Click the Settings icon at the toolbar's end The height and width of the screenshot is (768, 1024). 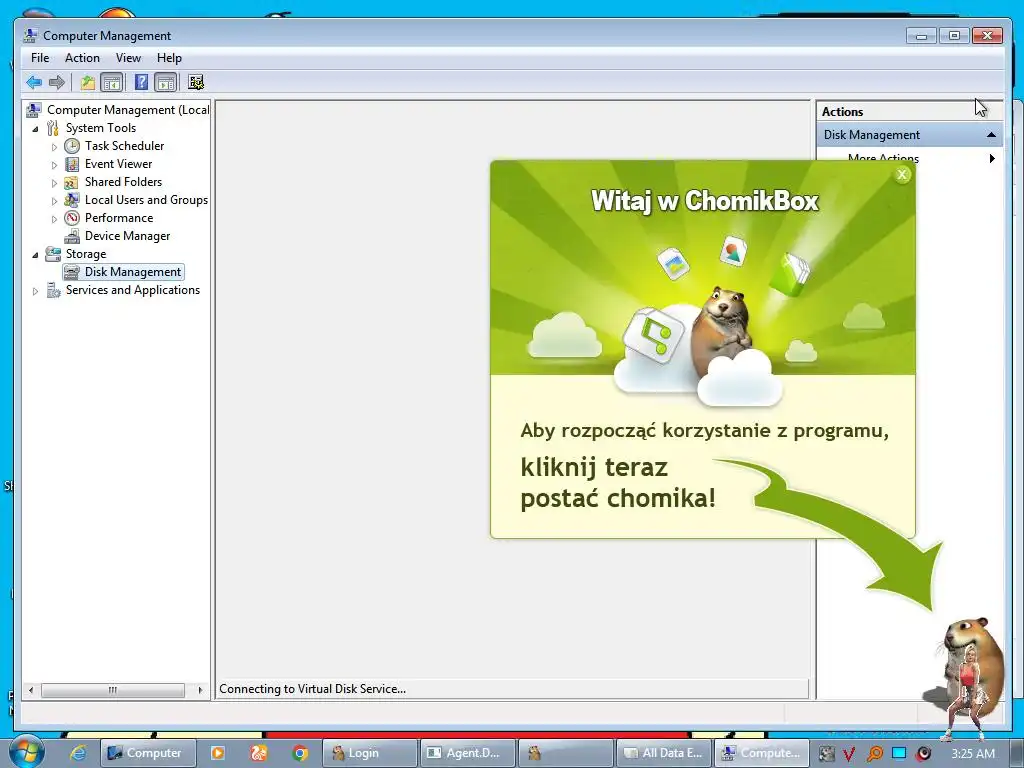pos(196,82)
